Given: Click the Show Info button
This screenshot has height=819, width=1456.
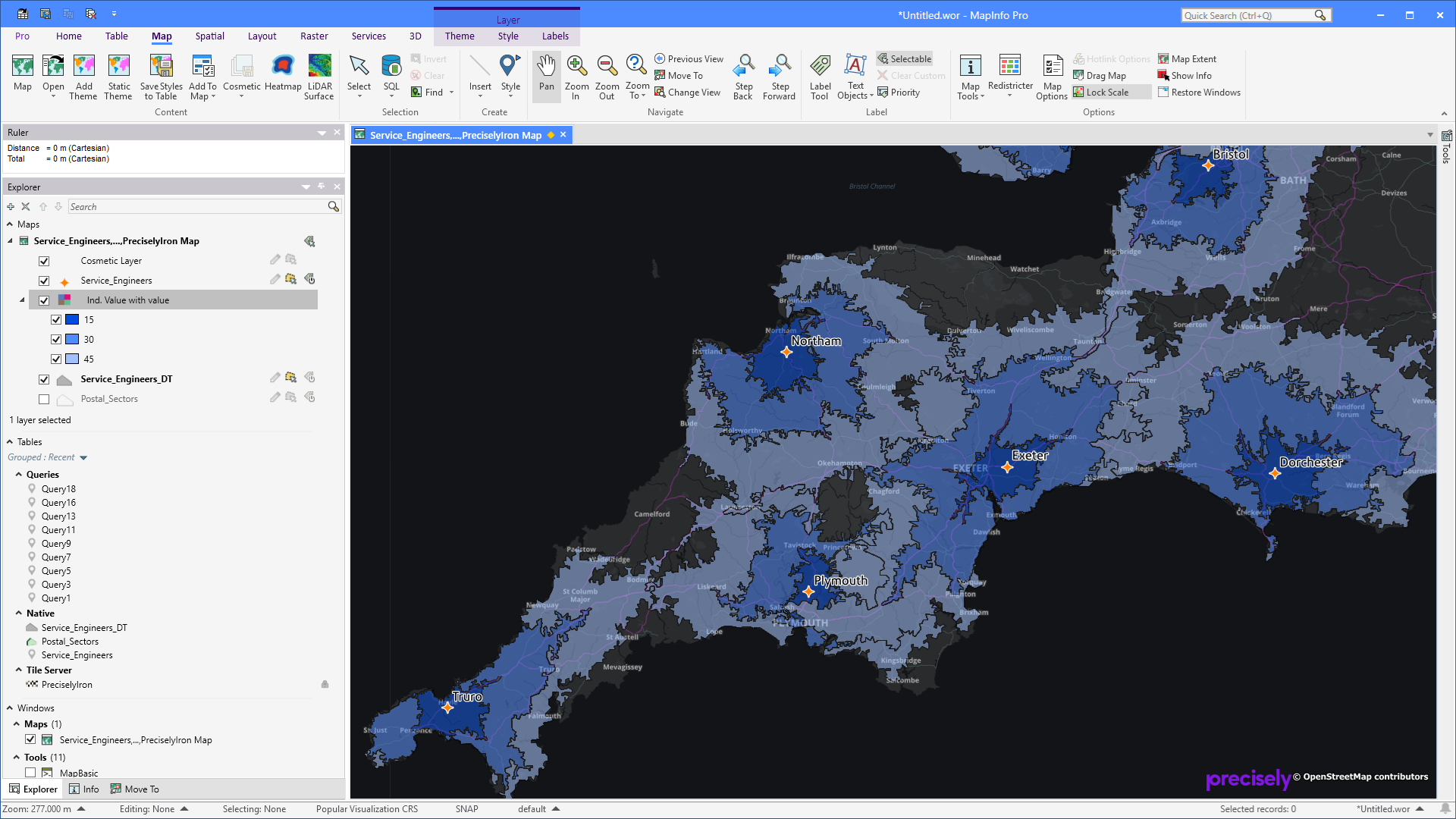Looking at the screenshot, I should tap(1185, 76).
